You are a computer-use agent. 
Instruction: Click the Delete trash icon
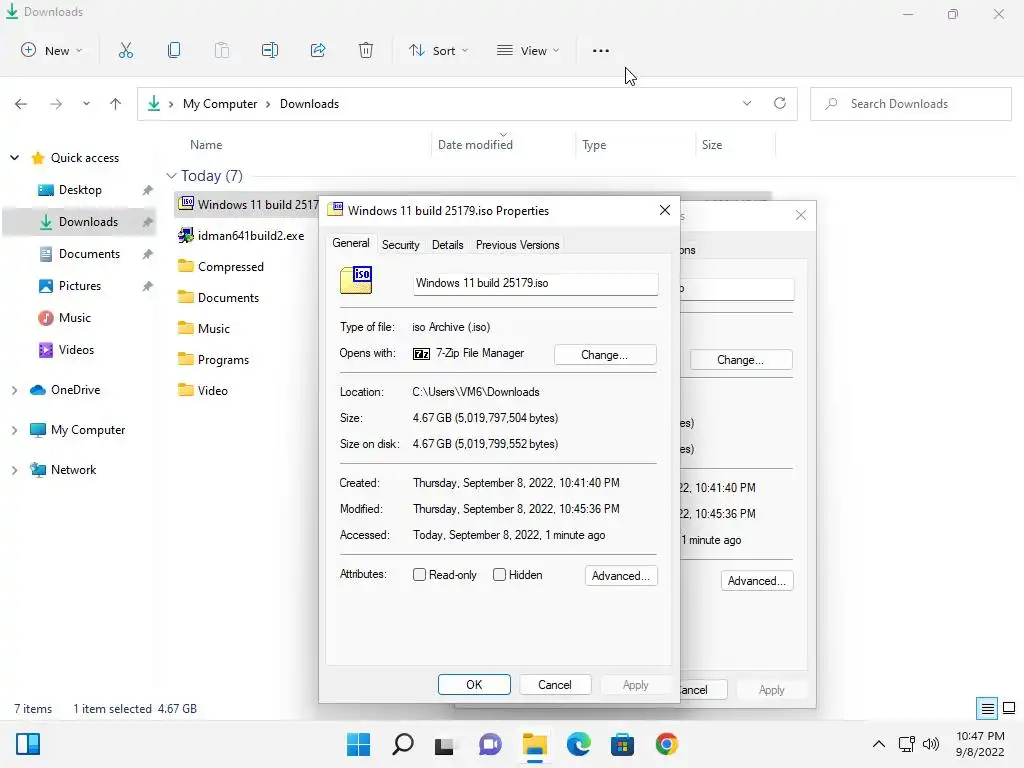coord(366,50)
